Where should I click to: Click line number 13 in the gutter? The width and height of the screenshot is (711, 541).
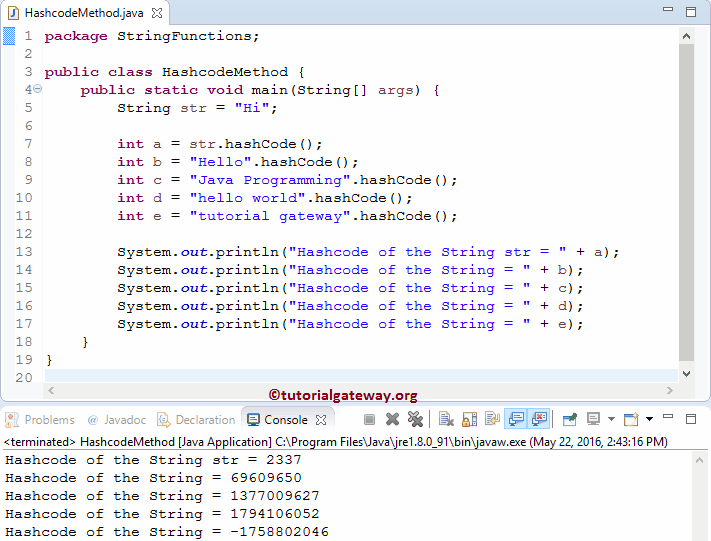coord(24,252)
